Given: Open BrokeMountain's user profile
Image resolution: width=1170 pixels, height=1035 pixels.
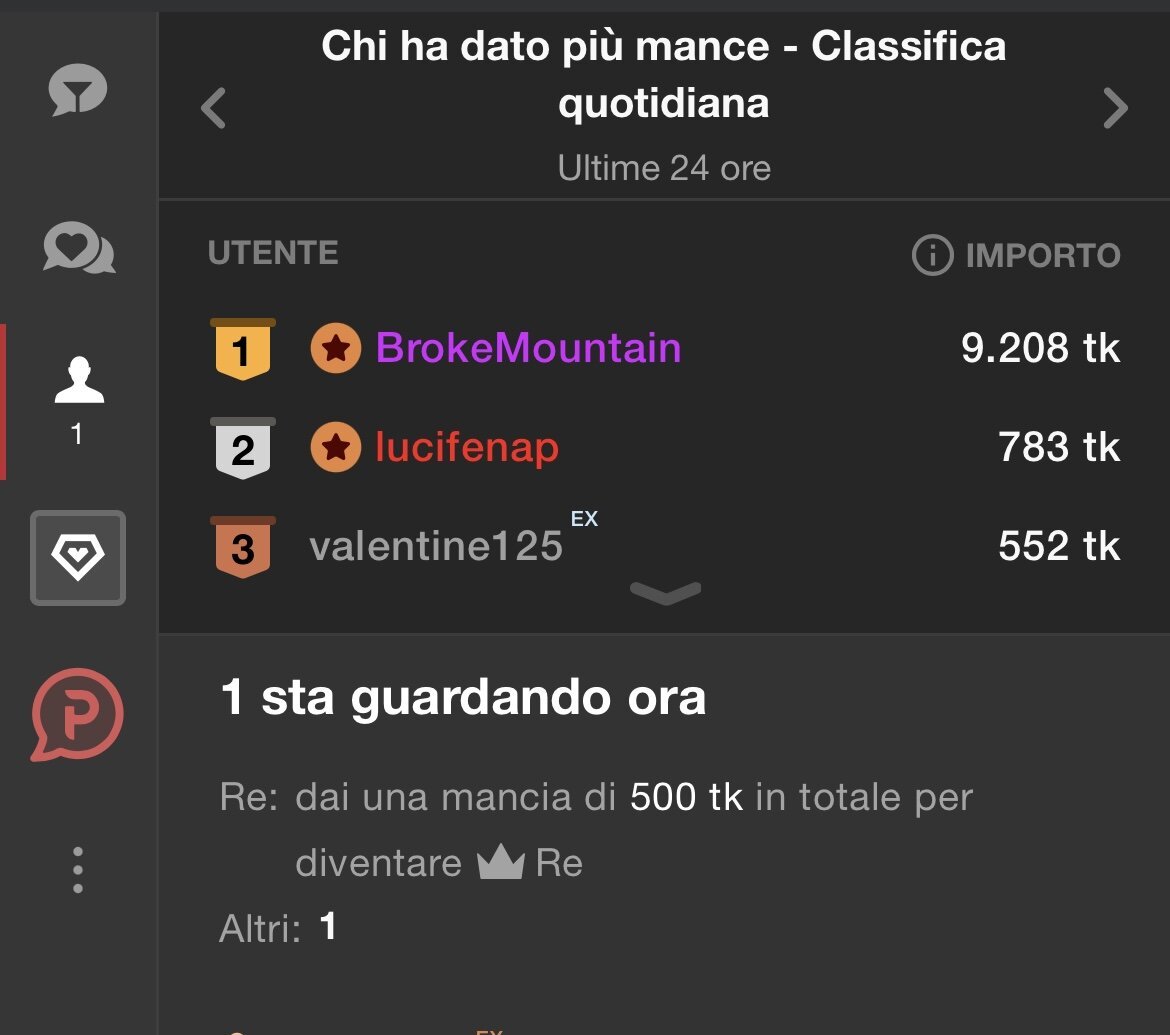Looking at the screenshot, I should point(528,348).
